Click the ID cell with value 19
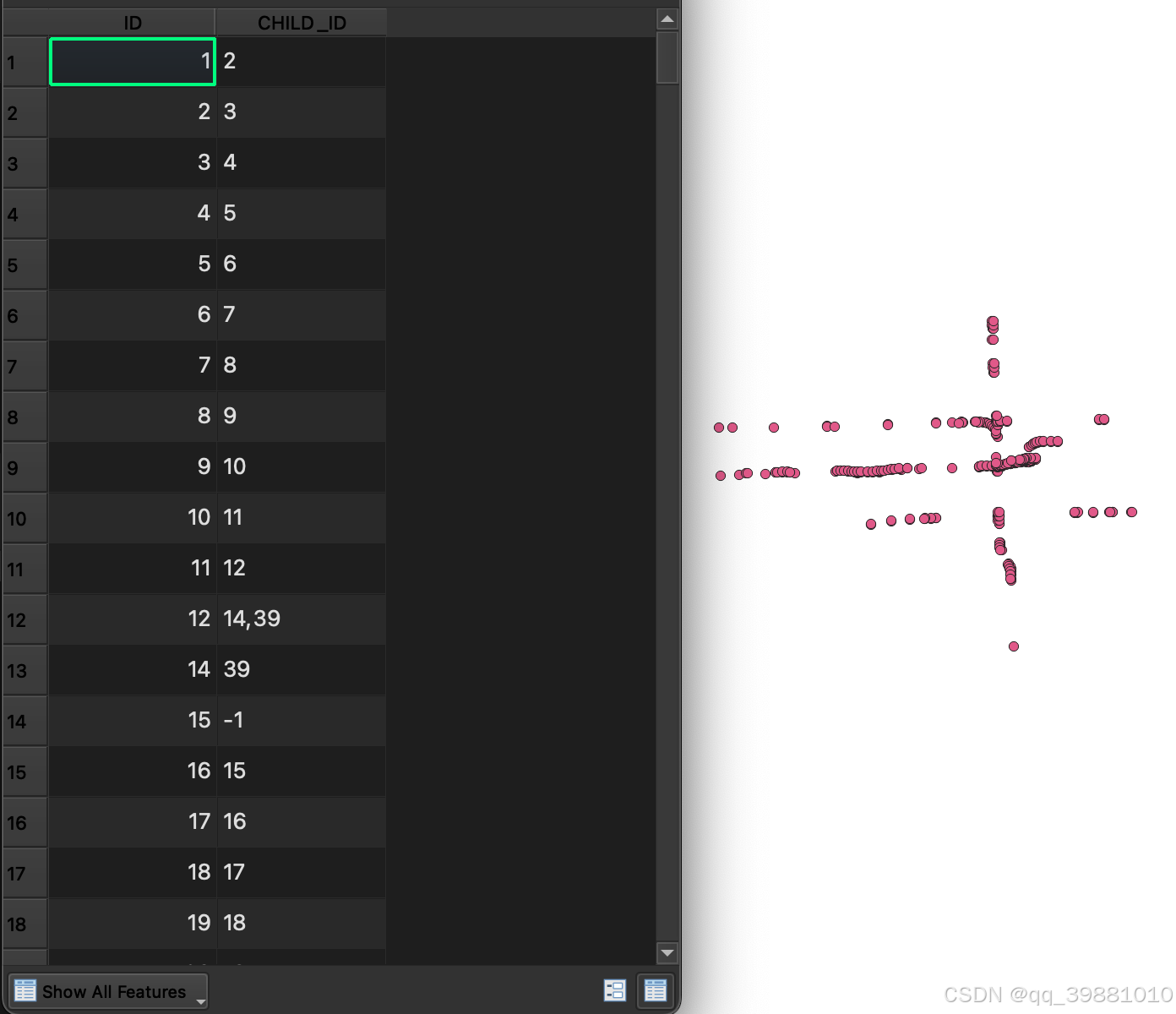The width and height of the screenshot is (1176, 1014). coord(133,924)
